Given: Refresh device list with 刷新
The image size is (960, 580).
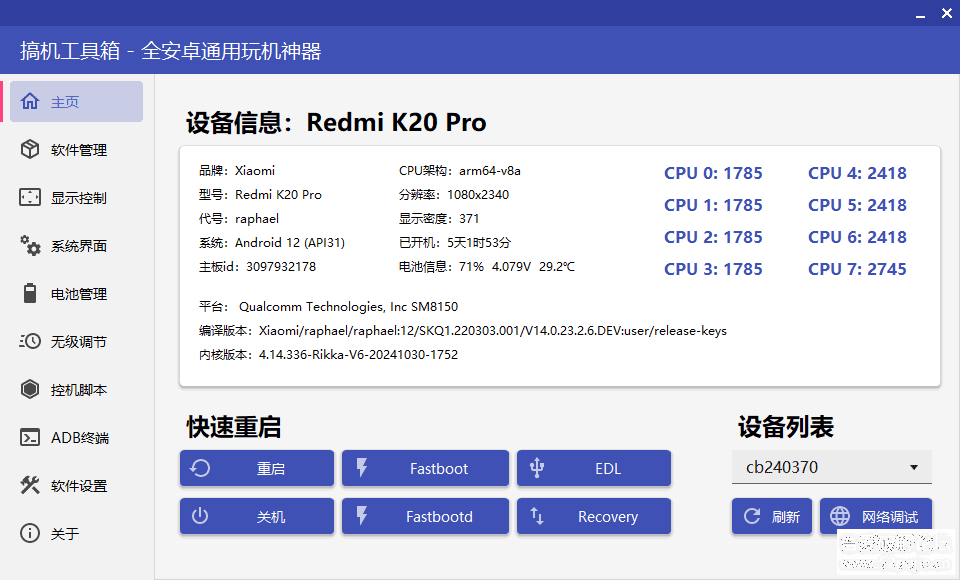Looking at the screenshot, I should [x=772, y=516].
